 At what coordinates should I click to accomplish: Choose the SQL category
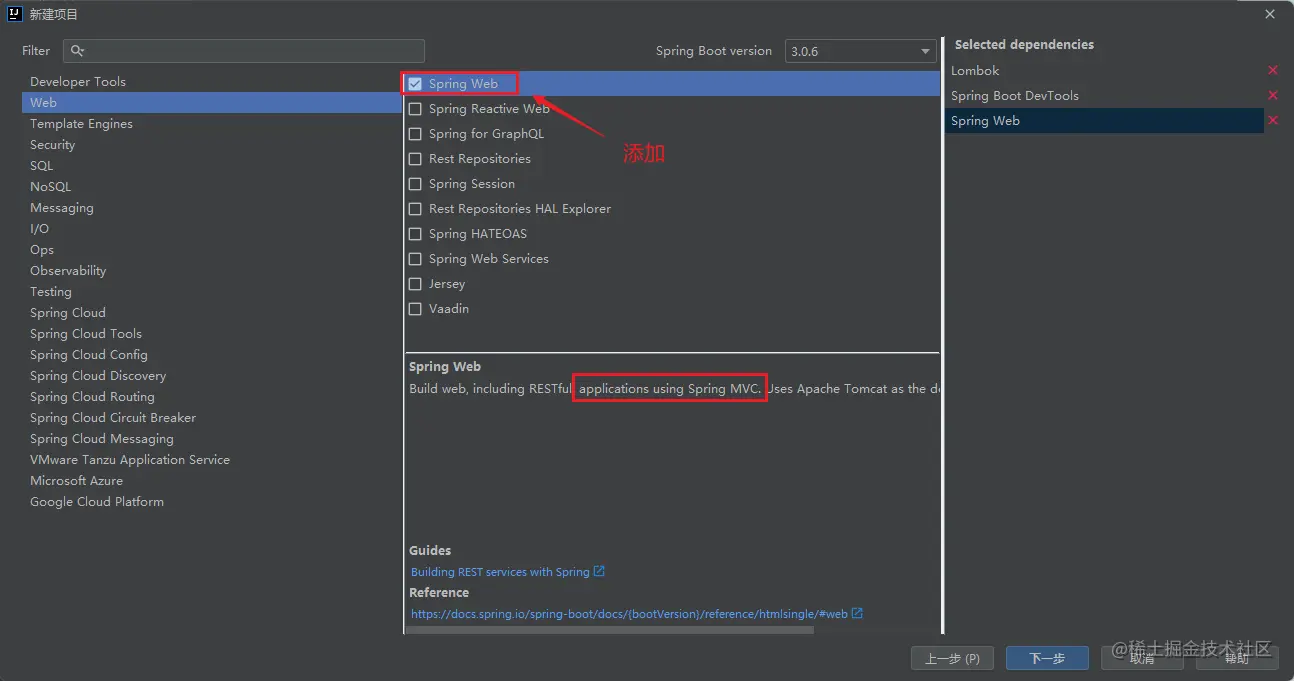click(x=211, y=166)
